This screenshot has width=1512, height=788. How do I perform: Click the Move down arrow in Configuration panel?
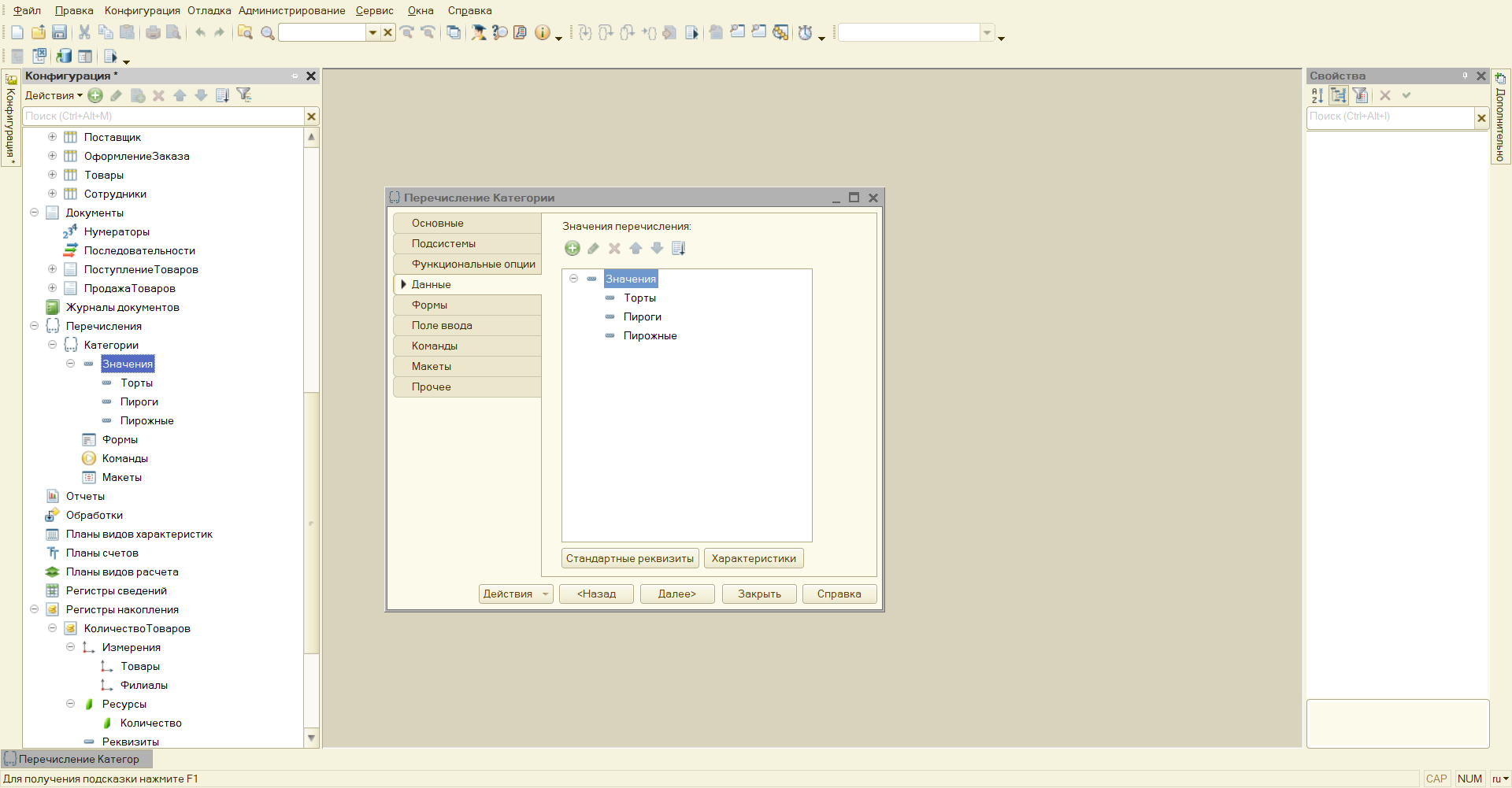pos(201,95)
